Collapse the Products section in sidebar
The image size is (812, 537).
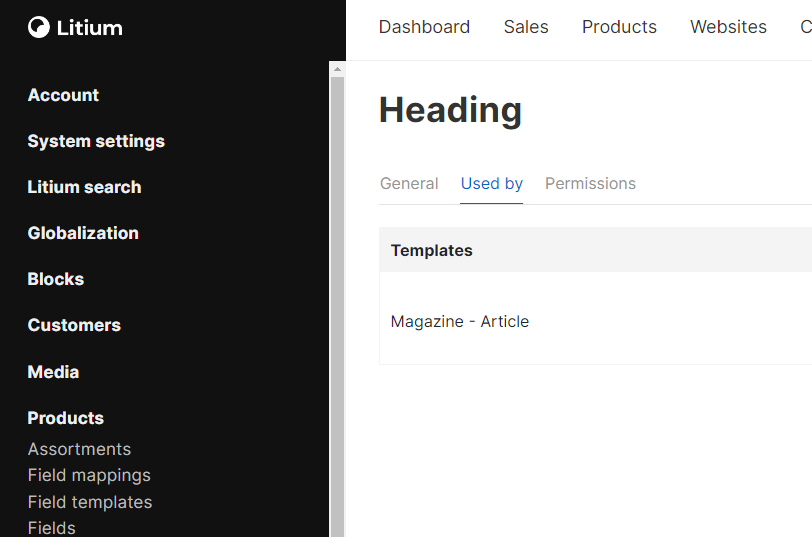click(66, 418)
